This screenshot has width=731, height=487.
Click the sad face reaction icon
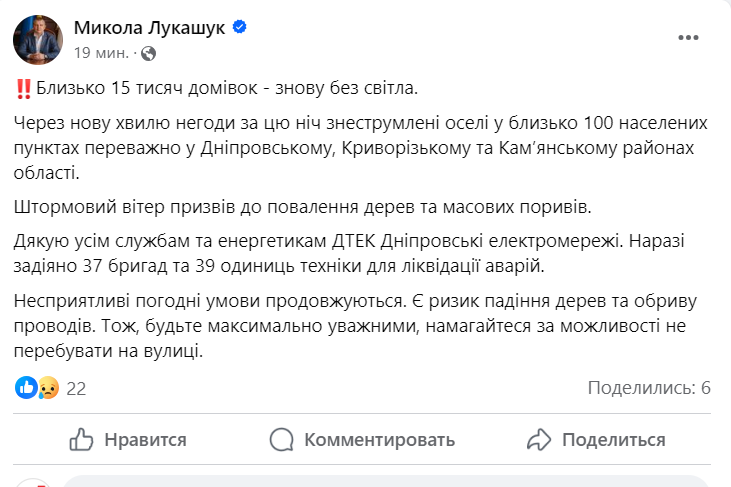click(x=47, y=388)
